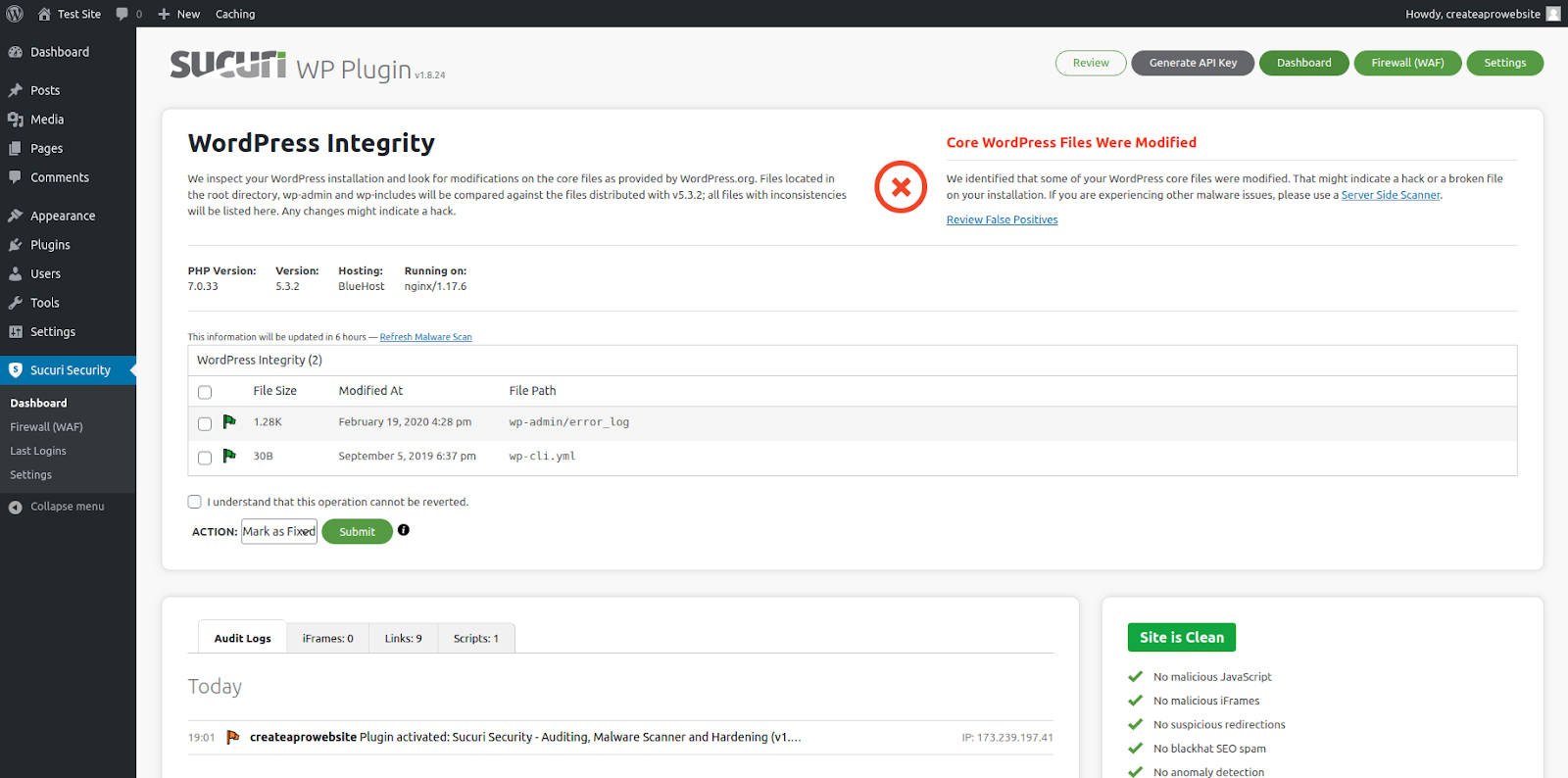The image size is (1568, 778).
Task: Open the Review False Positives link
Action: 1002,219
